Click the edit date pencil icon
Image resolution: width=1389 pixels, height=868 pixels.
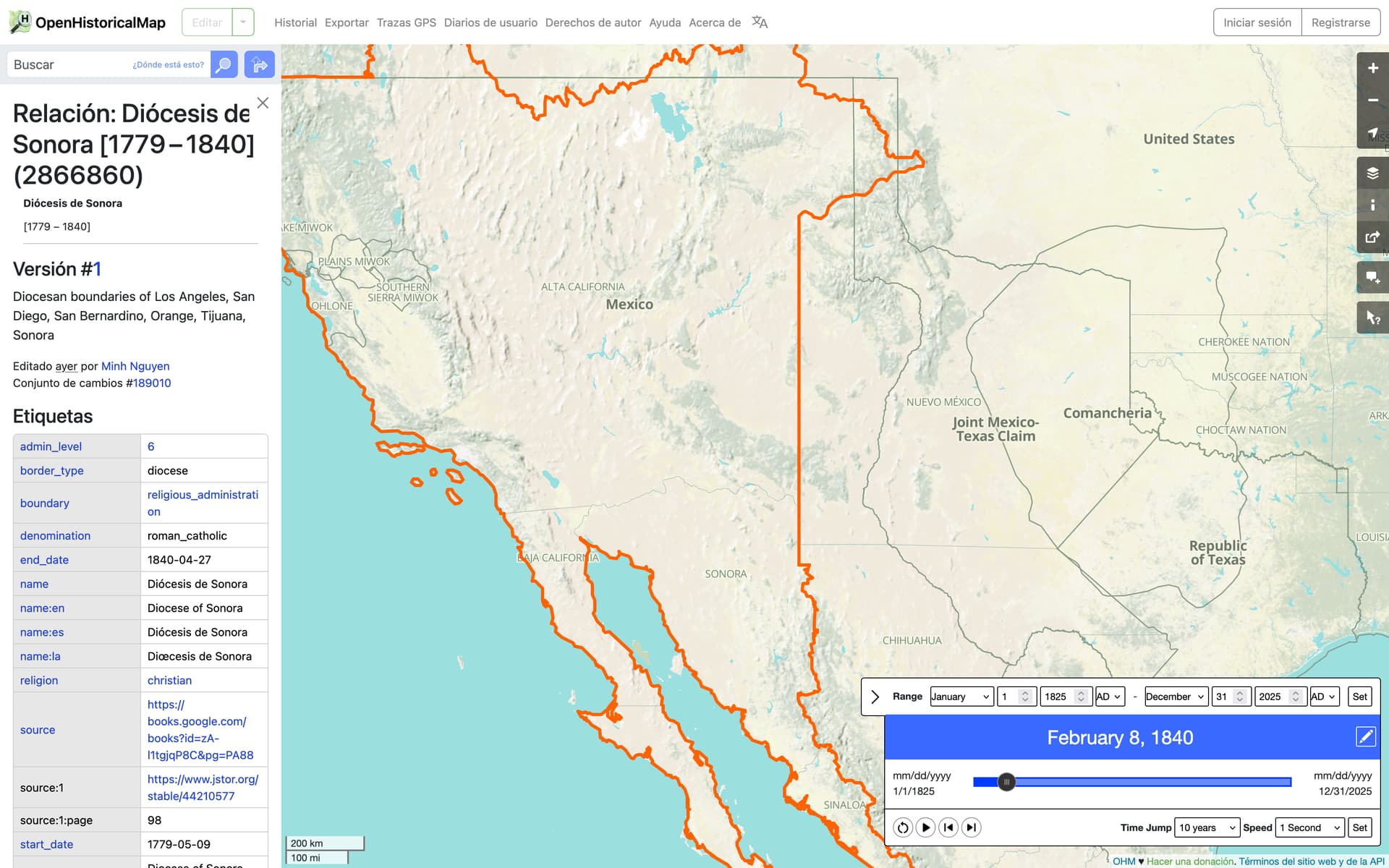1364,736
